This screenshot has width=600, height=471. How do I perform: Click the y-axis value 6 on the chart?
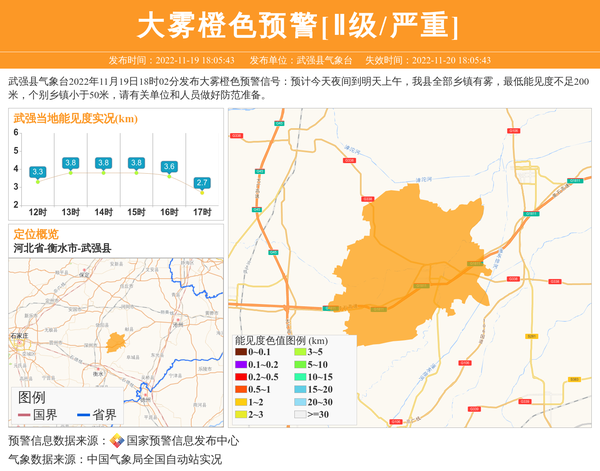16,132
